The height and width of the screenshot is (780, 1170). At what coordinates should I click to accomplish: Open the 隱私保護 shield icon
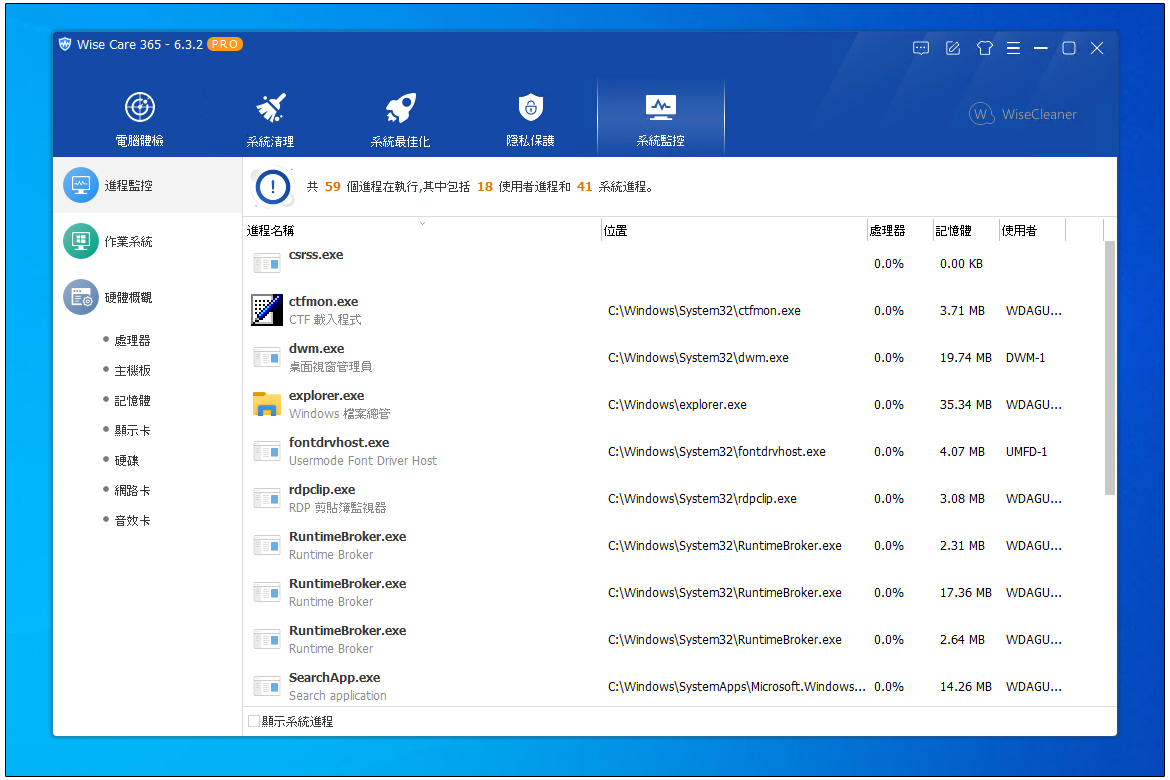(531, 107)
